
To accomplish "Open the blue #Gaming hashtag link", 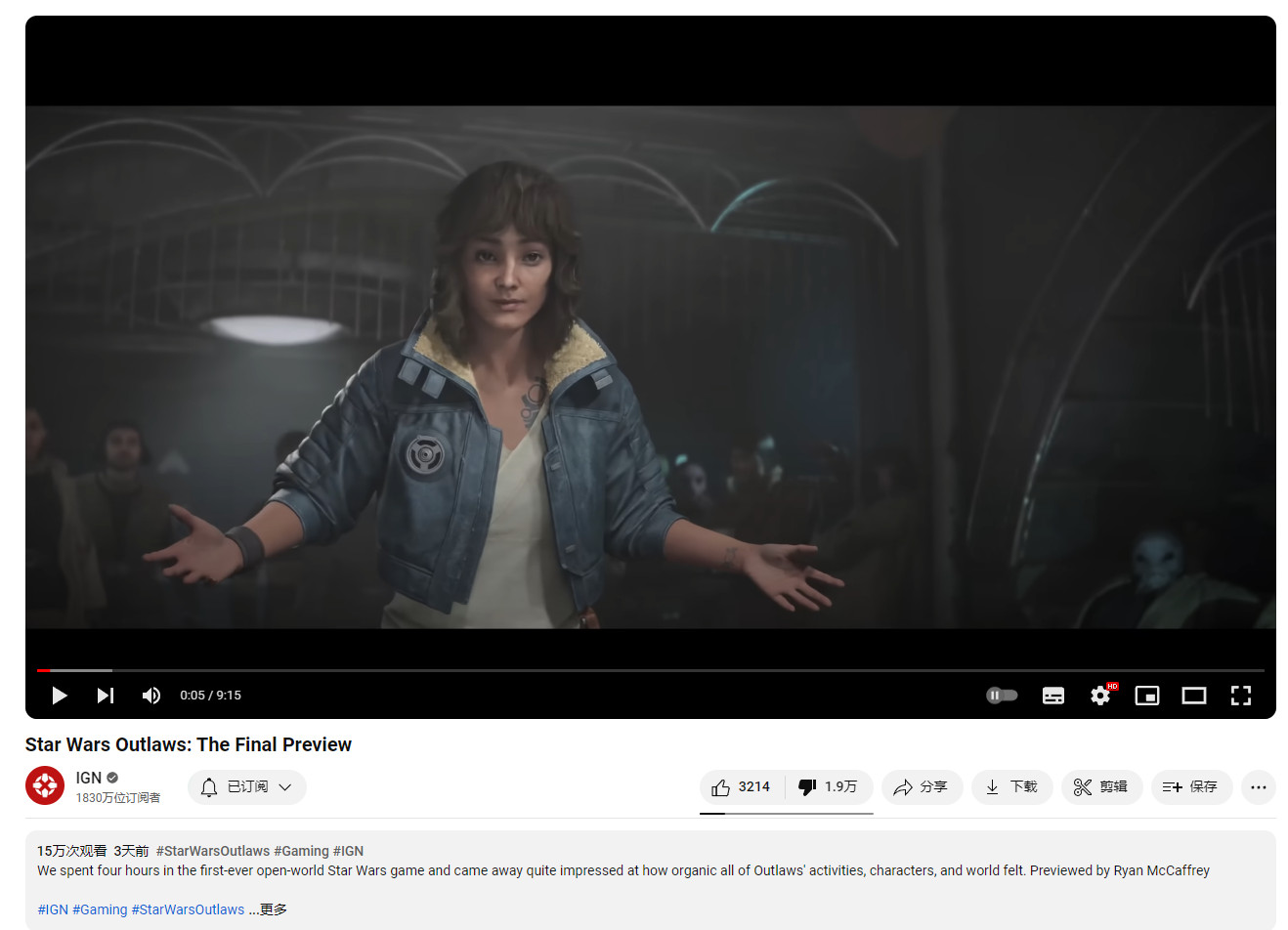I will (x=100, y=909).
